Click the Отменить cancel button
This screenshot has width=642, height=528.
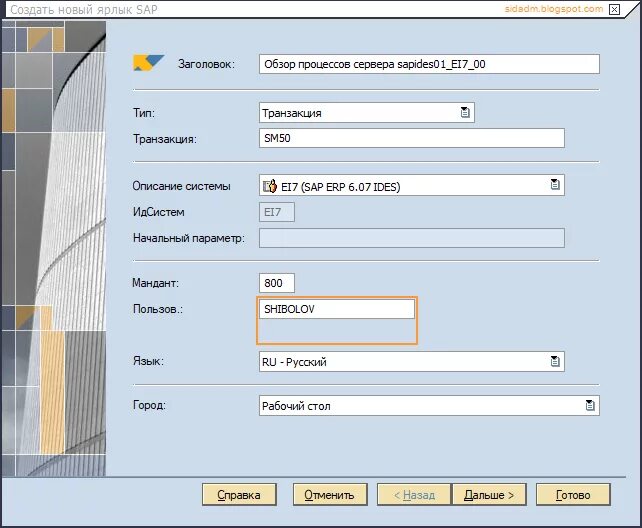[x=330, y=494]
